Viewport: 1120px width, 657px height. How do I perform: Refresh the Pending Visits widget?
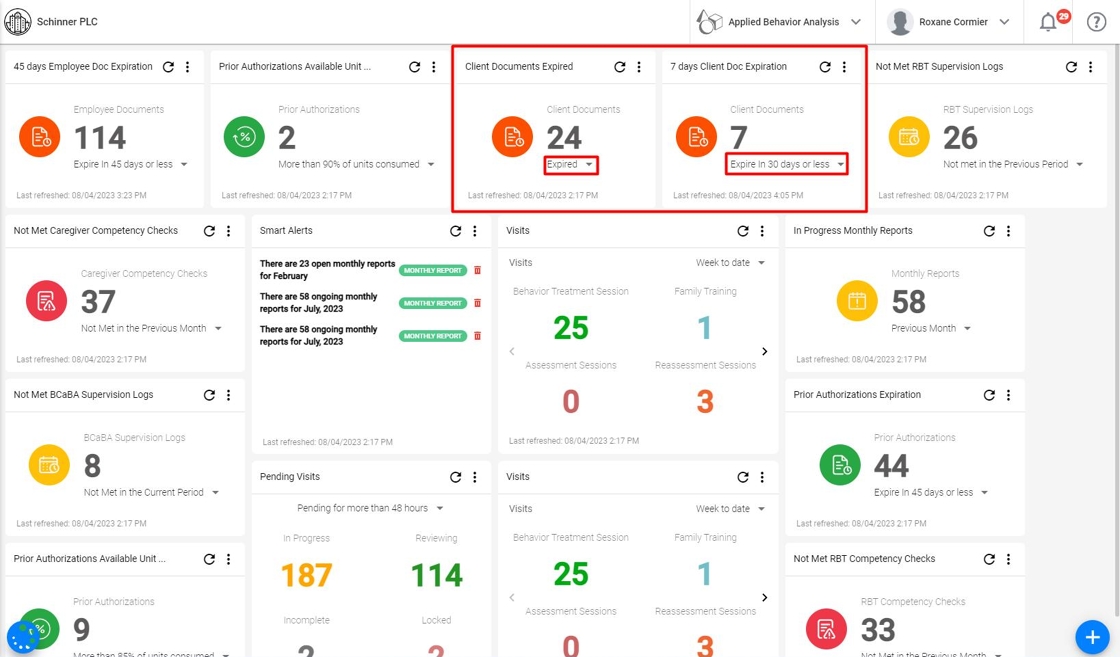pyautogui.click(x=455, y=477)
